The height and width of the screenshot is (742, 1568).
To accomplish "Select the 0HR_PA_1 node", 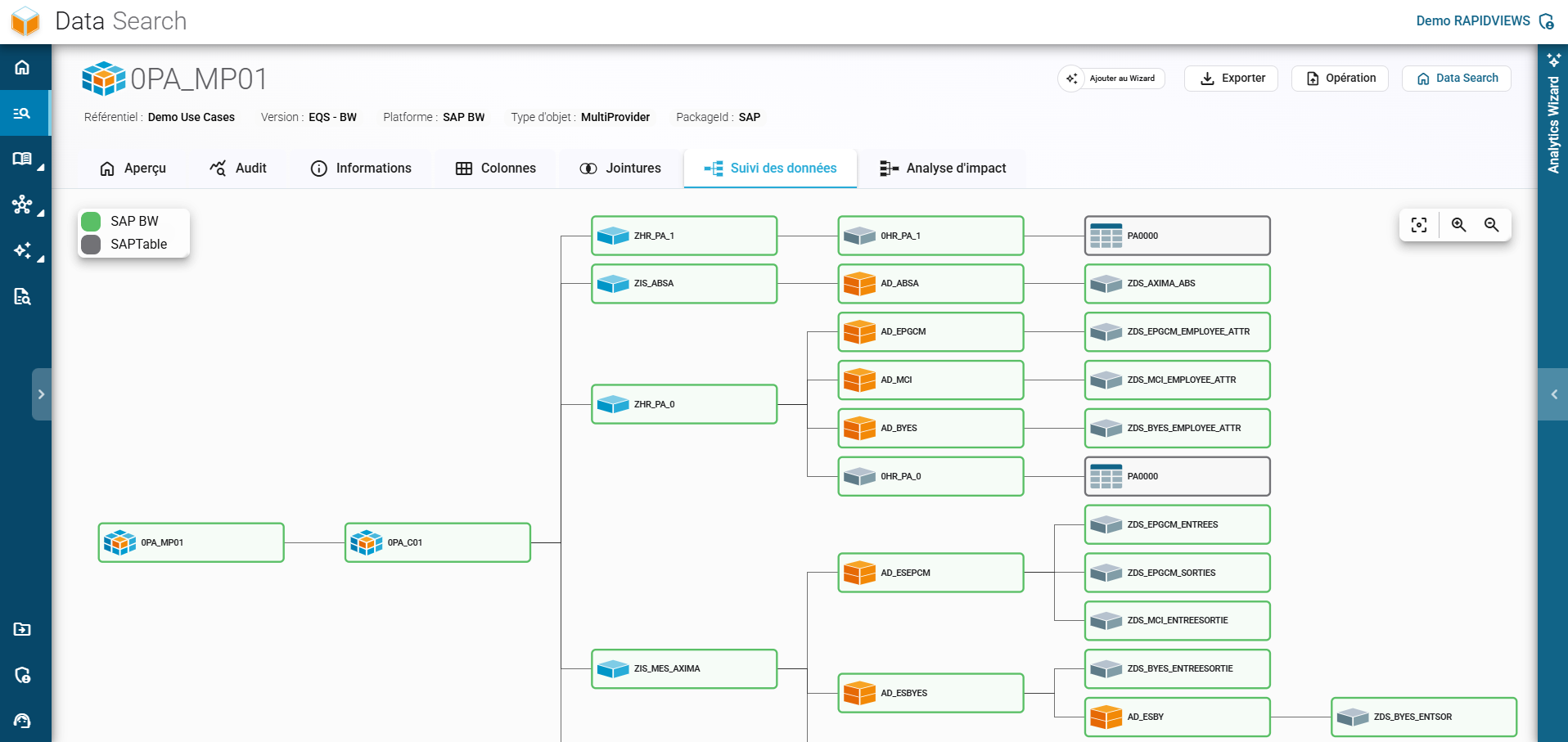I will click(930, 236).
